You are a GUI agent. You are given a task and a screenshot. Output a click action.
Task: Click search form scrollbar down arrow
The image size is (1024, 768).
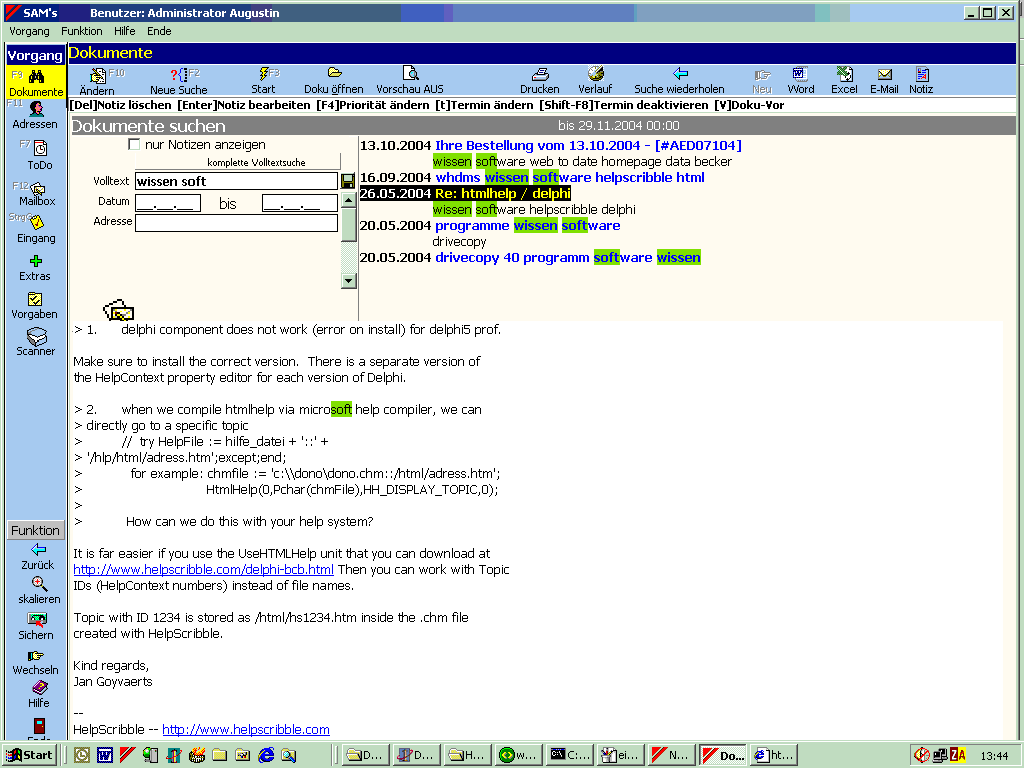click(x=349, y=281)
